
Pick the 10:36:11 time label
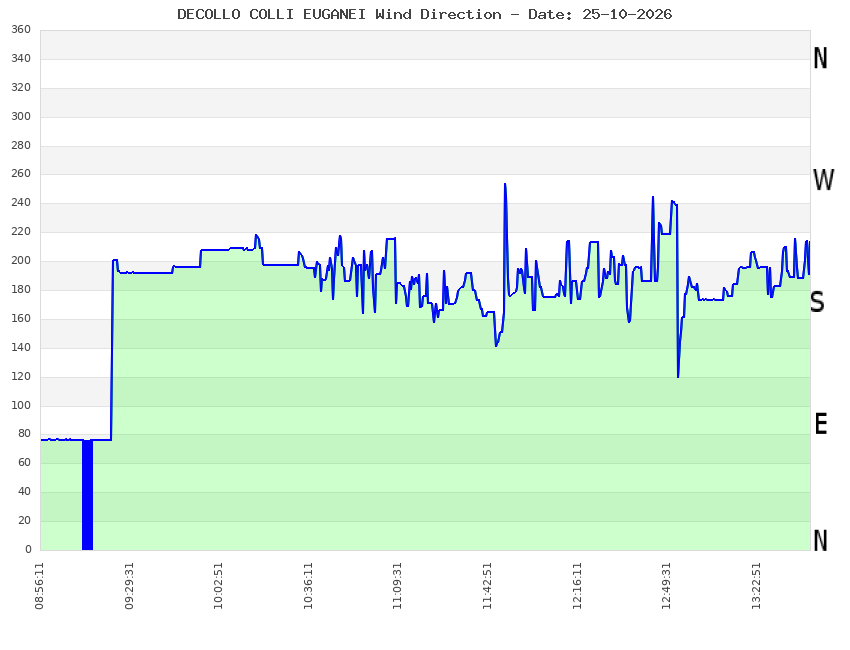308,586
